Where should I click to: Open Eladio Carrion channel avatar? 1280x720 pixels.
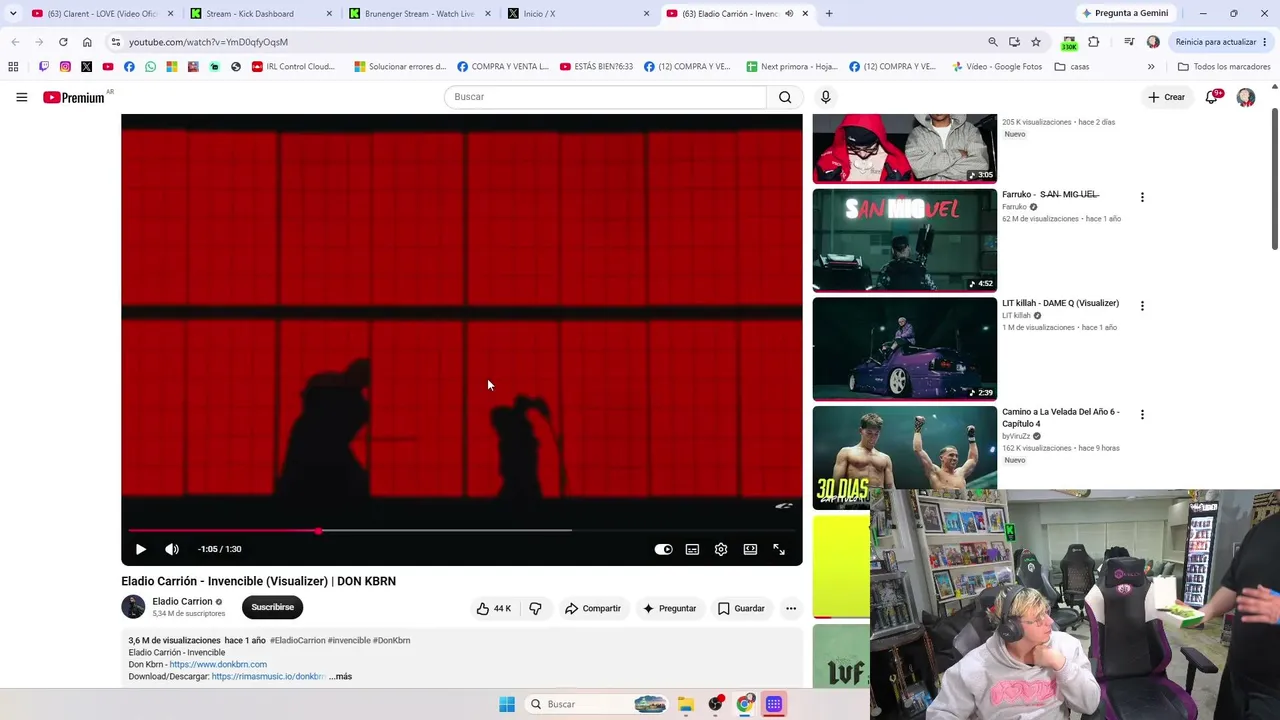133,607
